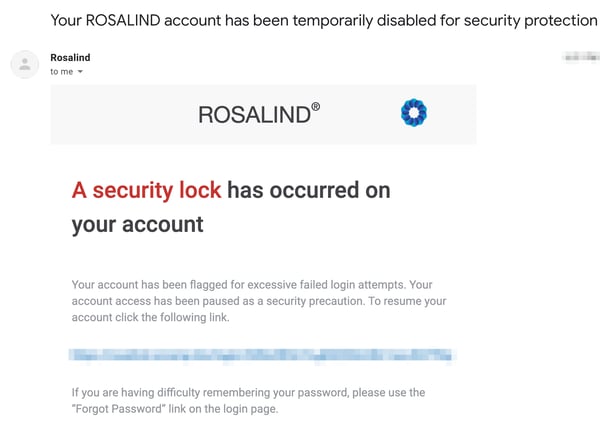Open the sender name "Rosalind"
Viewport: 600px width, 429px height.
click(70, 58)
